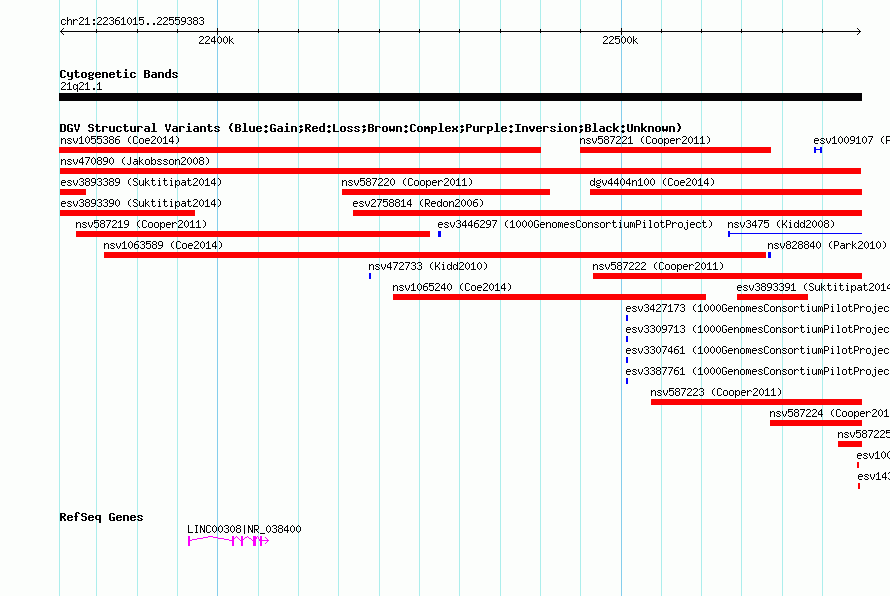Open nsv3475 (Kidd2008) label
Image resolution: width=890 pixels, height=596 pixels.
pyautogui.click(x=781, y=224)
